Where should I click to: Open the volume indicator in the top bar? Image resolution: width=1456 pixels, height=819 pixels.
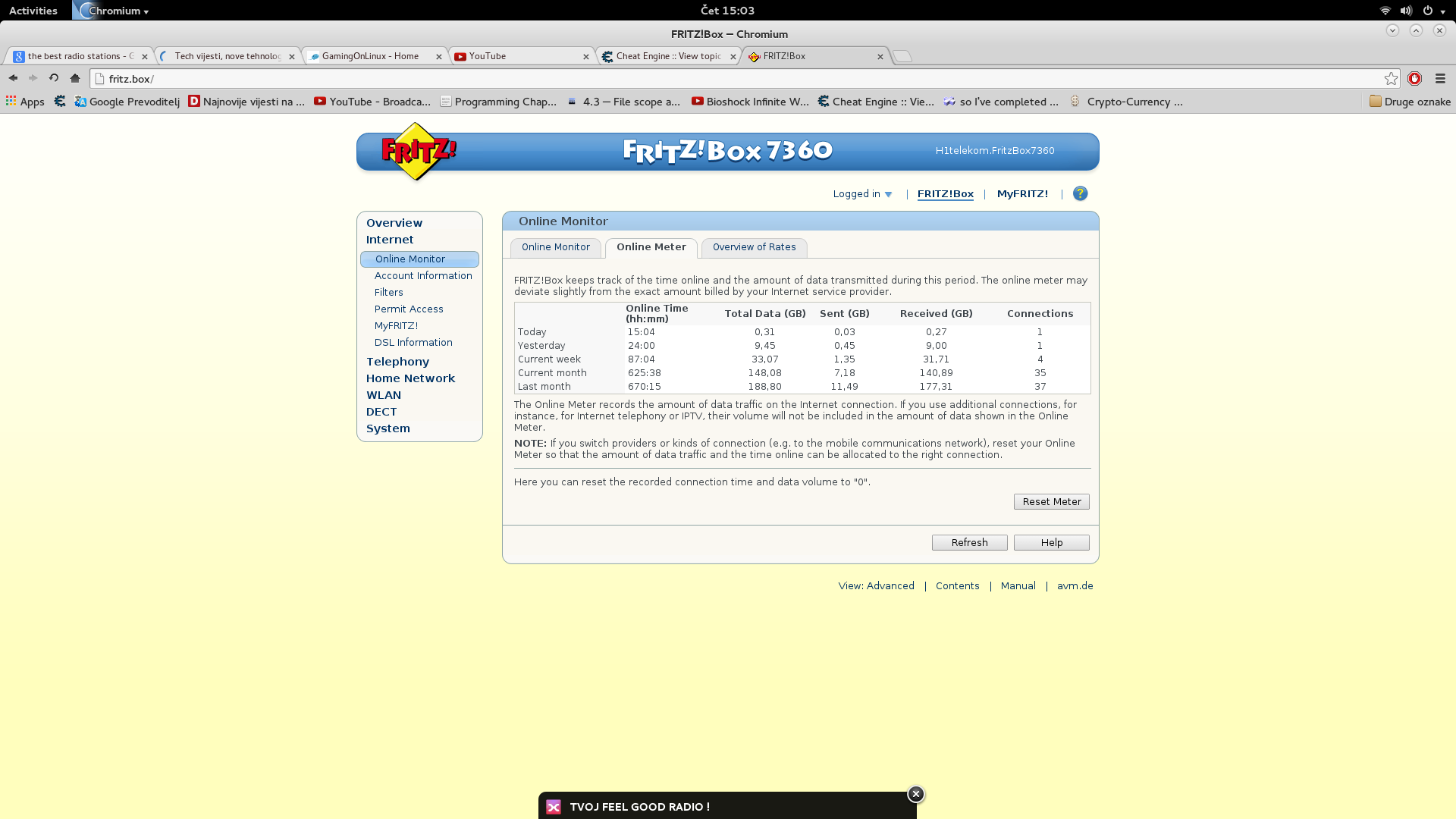point(1406,11)
